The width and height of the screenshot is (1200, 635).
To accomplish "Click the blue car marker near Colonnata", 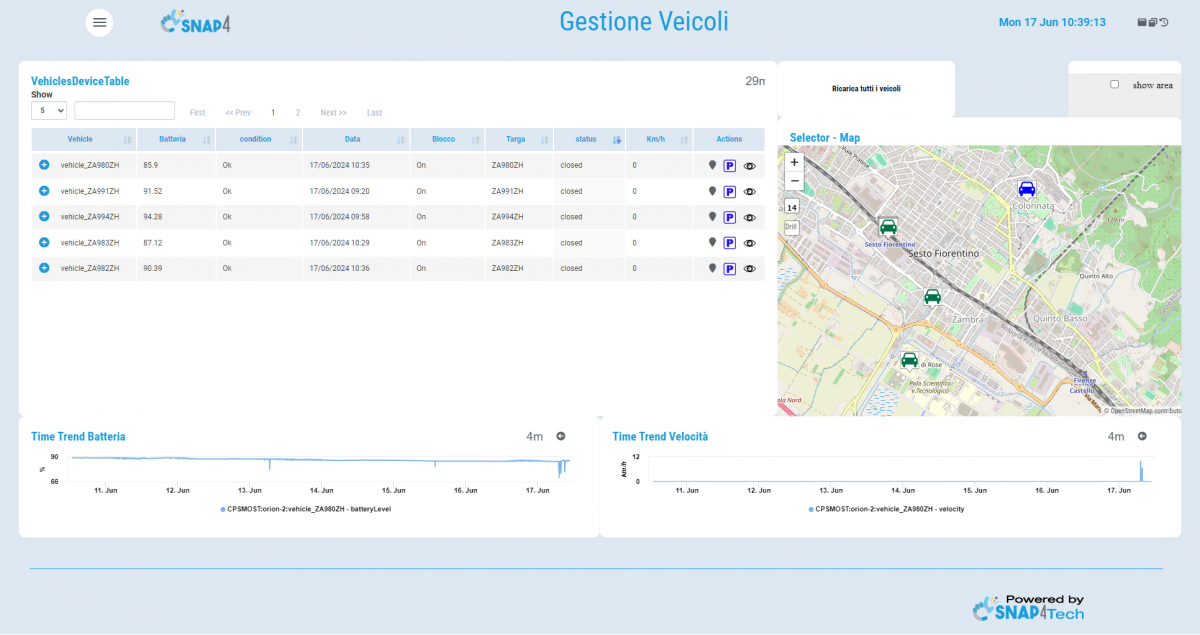I will tap(1026, 189).
